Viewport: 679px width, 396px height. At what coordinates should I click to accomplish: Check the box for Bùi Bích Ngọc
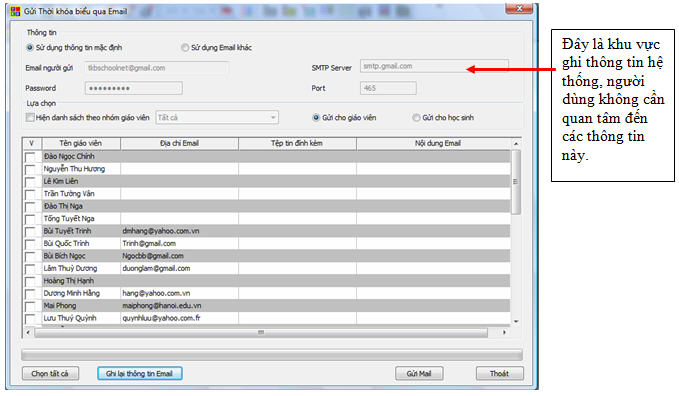pyautogui.click(x=30, y=256)
